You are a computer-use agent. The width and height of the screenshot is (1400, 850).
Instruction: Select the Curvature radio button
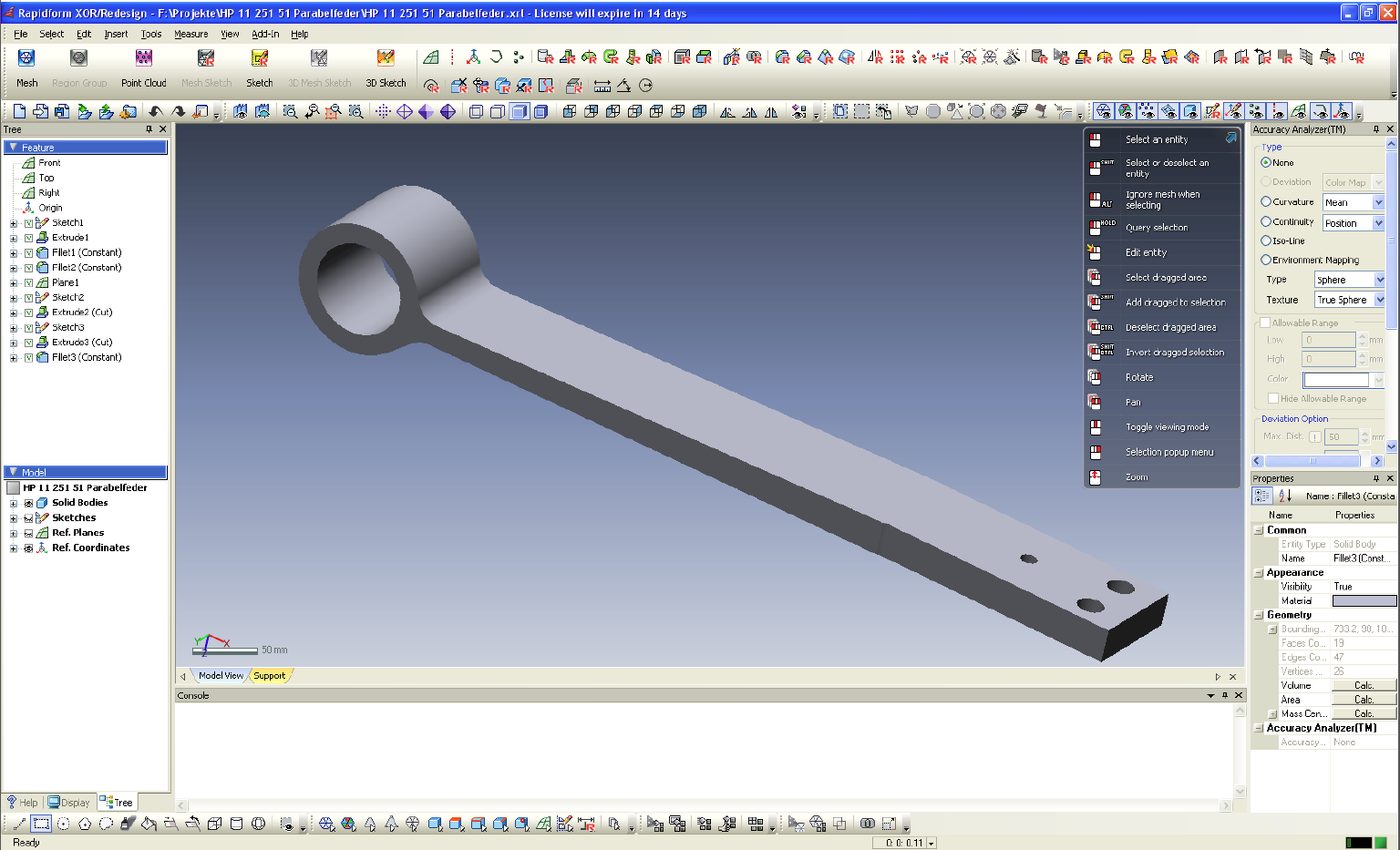(x=1266, y=201)
